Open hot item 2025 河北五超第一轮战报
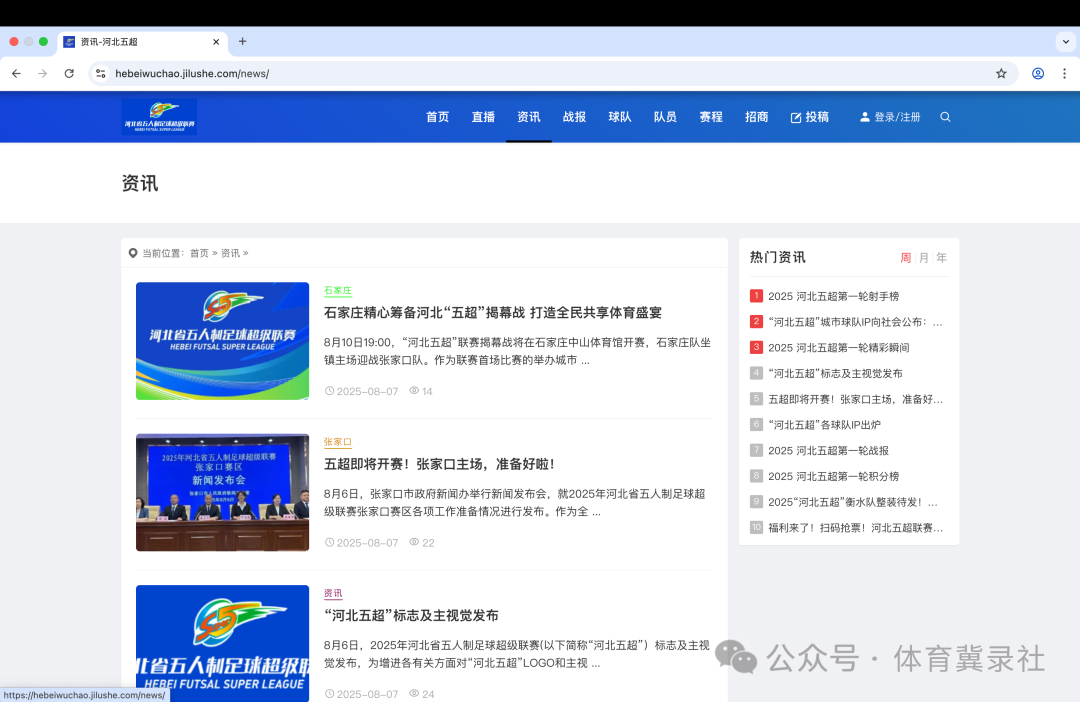This screenshot has width=1080, height=702. (828, 451)
